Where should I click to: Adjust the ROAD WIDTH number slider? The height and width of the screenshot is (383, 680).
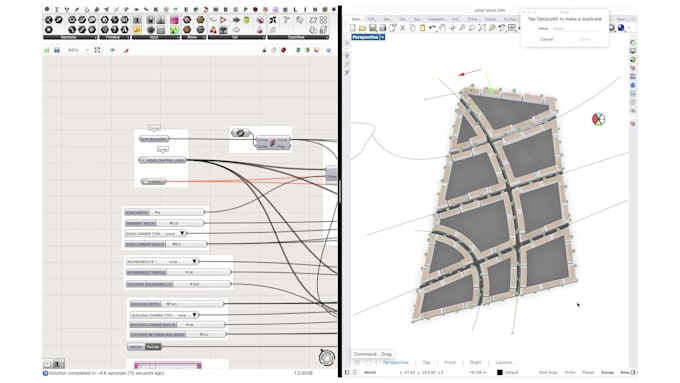click(x=164, y=212)
